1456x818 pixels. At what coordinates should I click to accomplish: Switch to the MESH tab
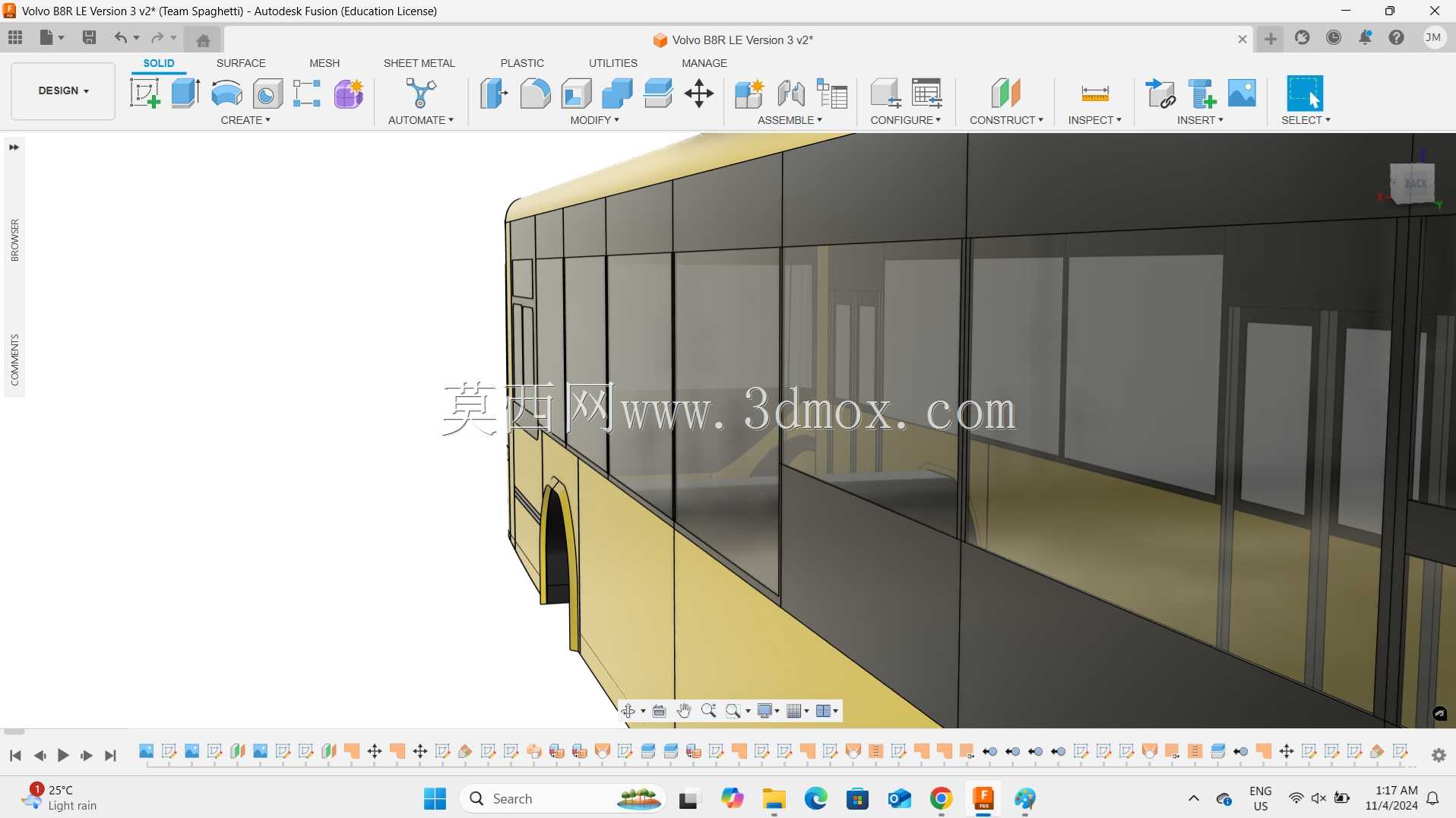324,63
